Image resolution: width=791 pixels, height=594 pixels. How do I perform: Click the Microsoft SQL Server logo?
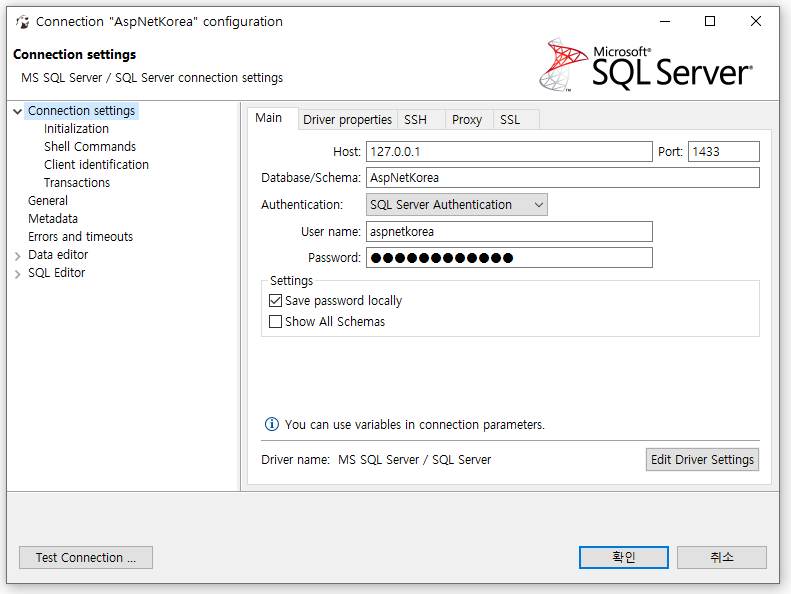[x=646, y=65]
